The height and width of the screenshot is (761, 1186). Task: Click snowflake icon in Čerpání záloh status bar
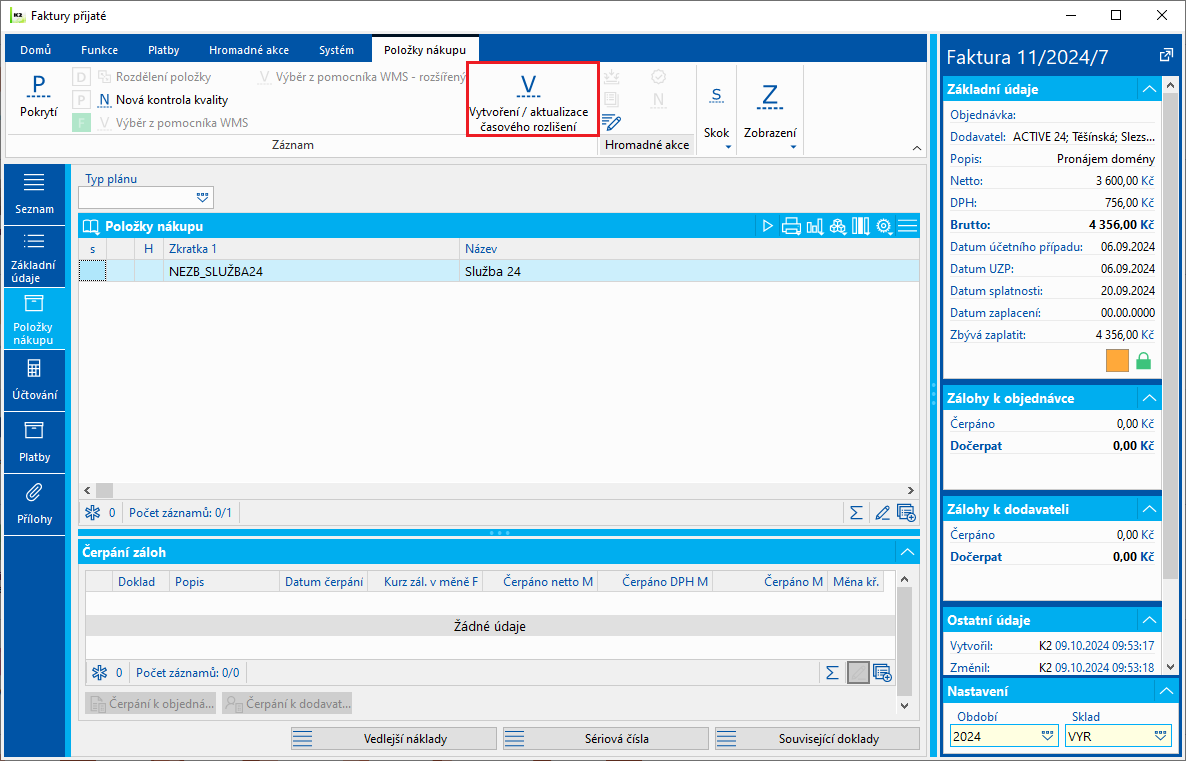pyautogui.click(x=99, y=672)
